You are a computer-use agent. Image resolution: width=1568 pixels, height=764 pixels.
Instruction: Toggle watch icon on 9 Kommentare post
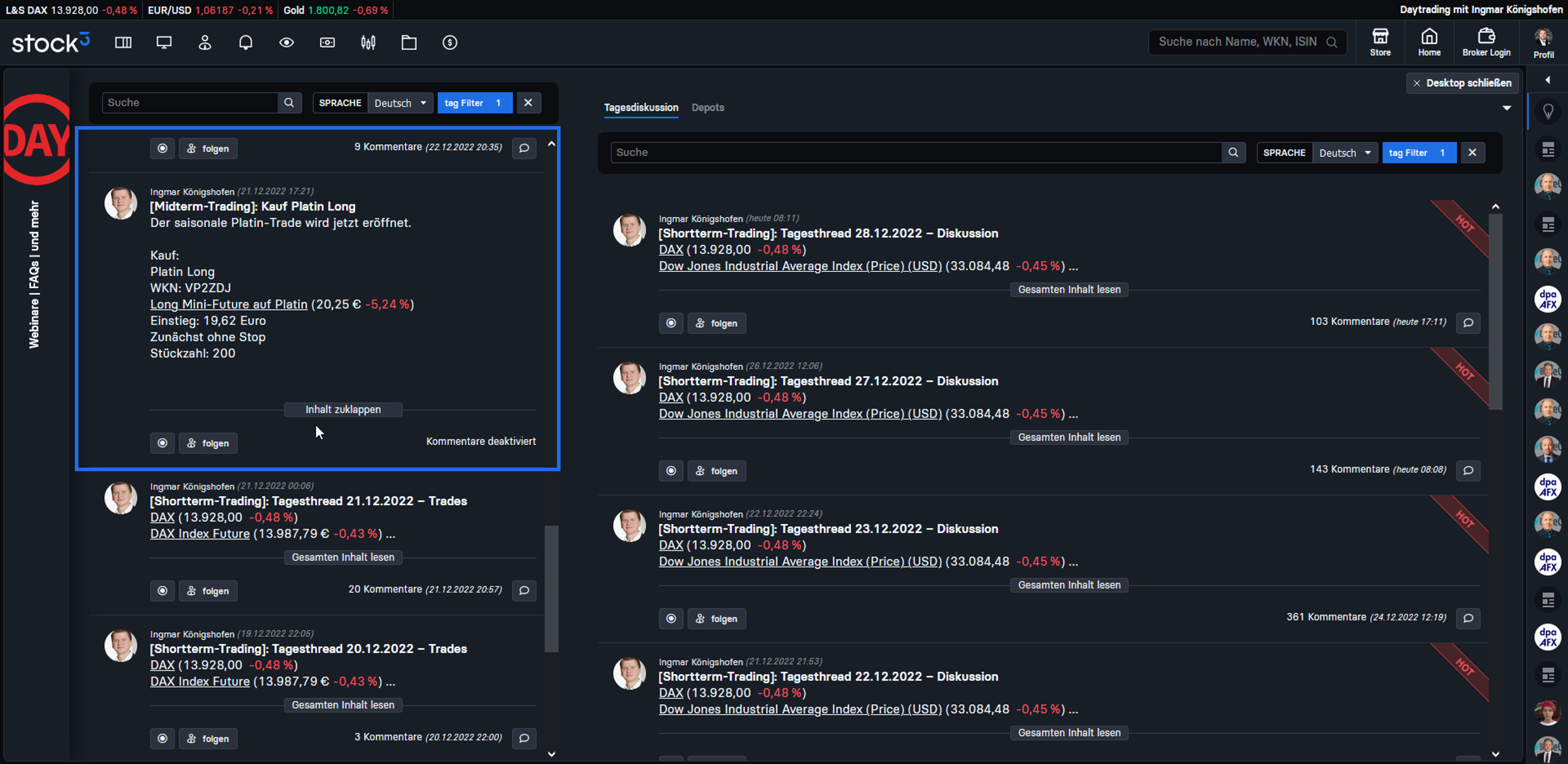pos(163,149)
